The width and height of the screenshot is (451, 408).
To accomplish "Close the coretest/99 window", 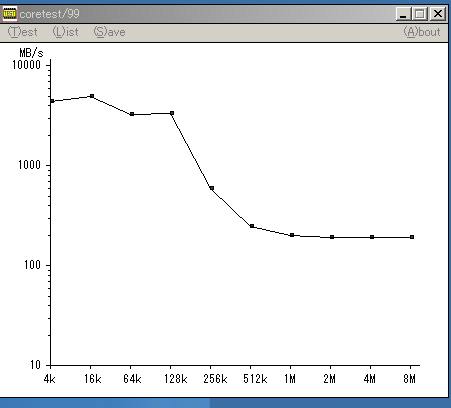I will coord(438,14).
